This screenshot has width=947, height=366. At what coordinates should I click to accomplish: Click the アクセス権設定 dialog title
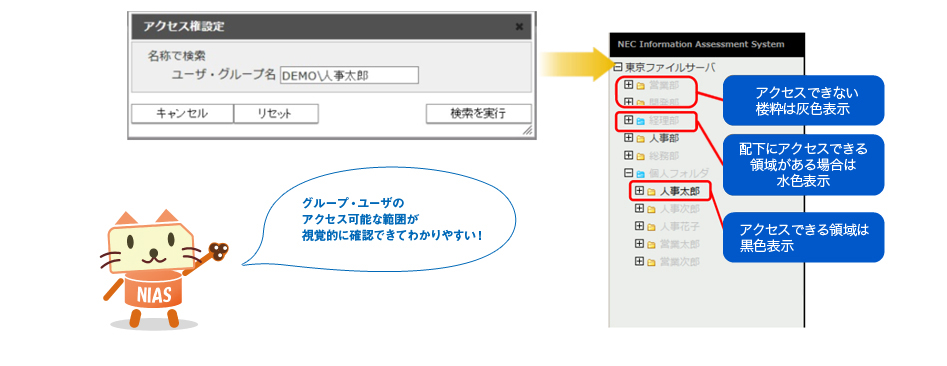pyautogui.click(x=184, y=26)
